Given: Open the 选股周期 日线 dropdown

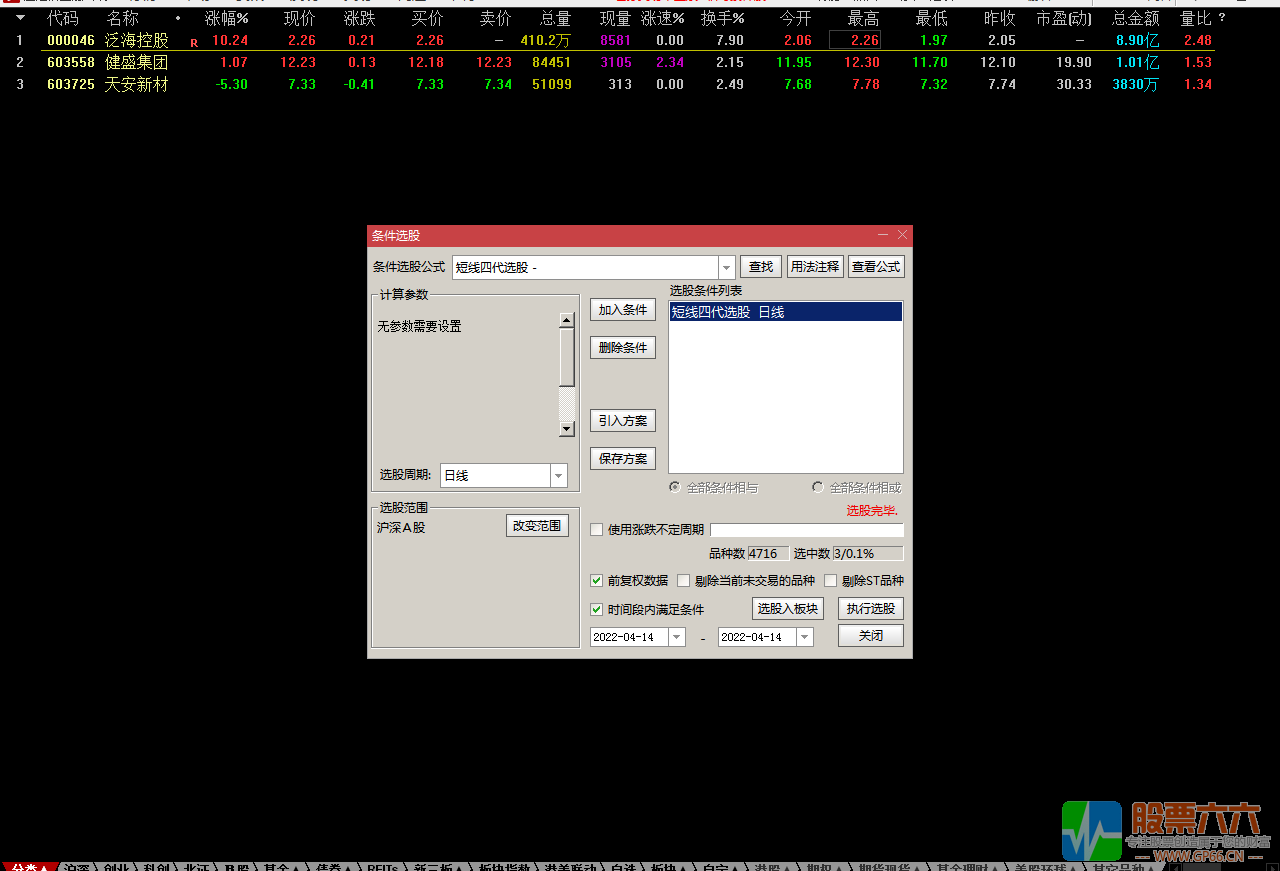Looking at the screenshot, I should [559, 475].
